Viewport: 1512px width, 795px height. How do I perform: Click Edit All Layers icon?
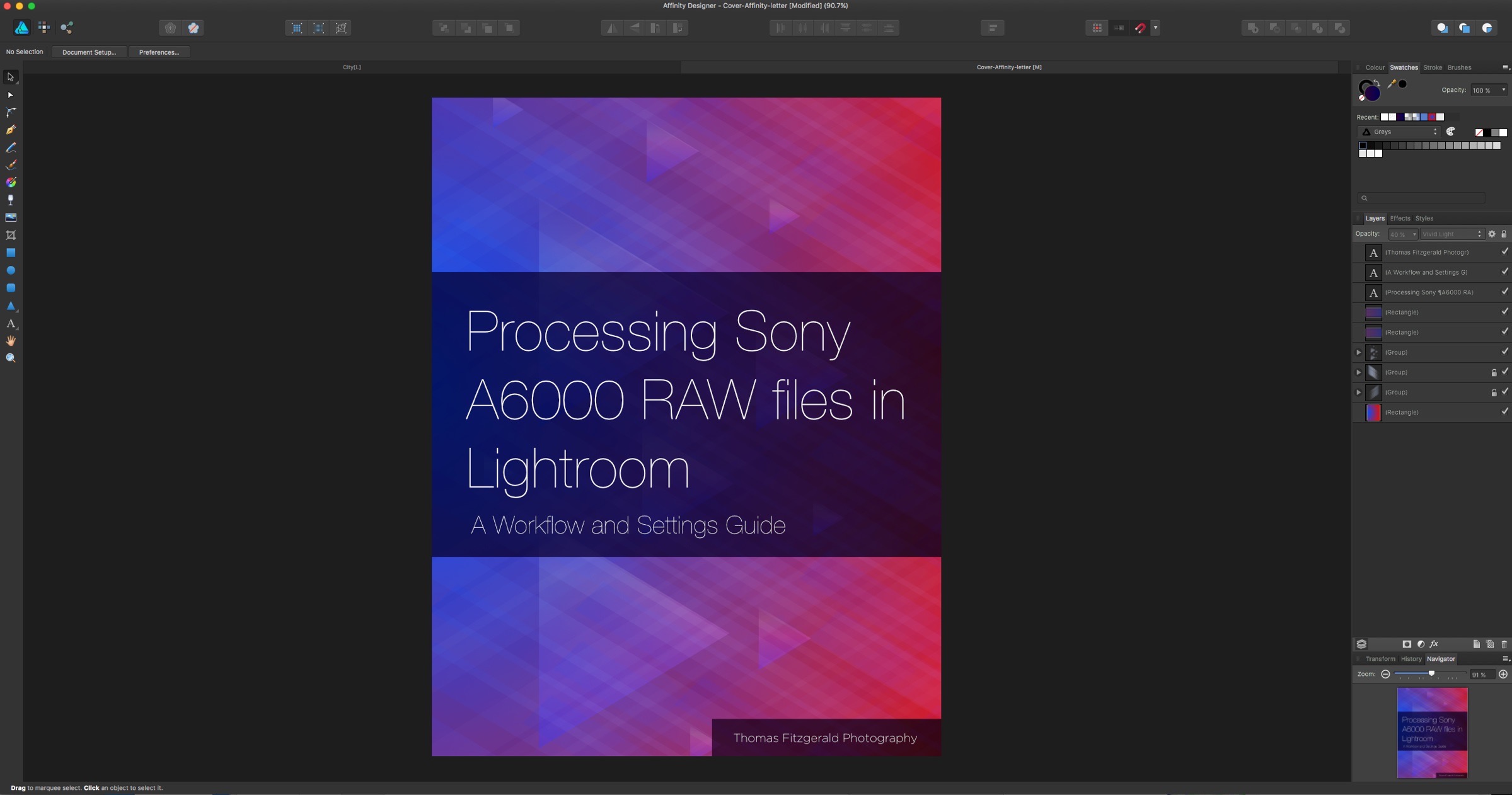coord(1361,644)
